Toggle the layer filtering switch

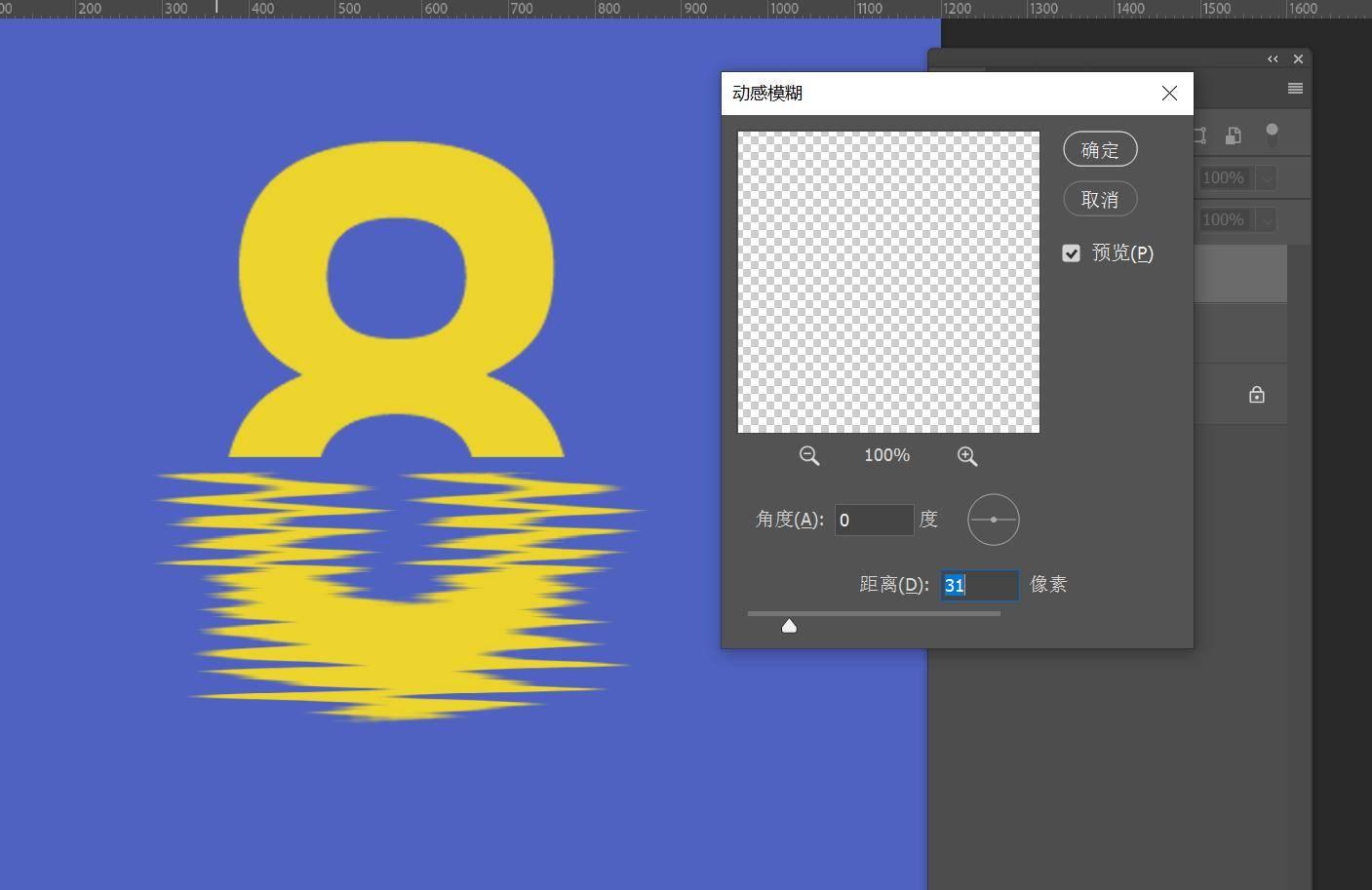(1272, 135)
